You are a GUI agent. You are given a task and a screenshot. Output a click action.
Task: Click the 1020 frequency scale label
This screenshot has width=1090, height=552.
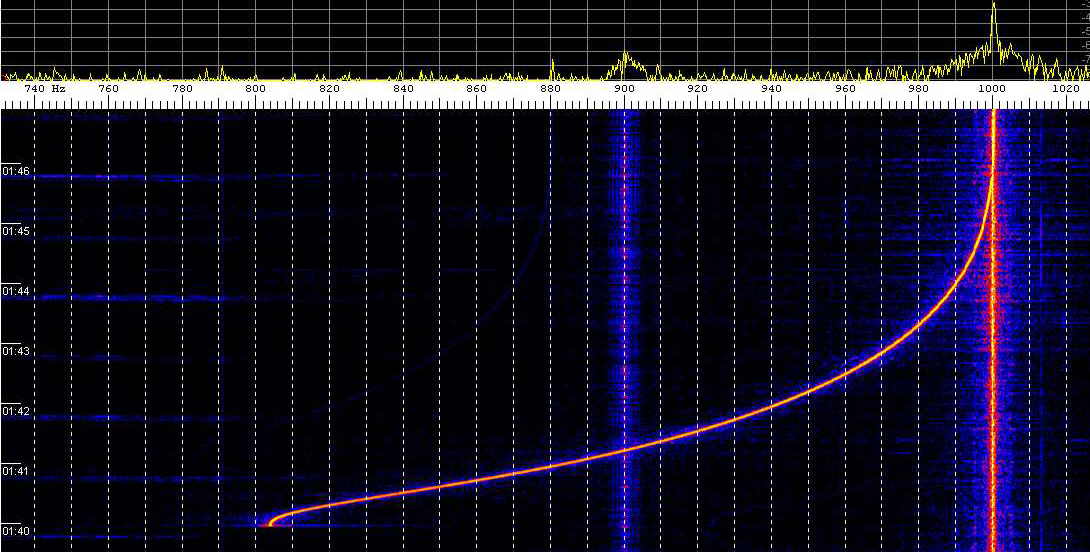pos(1065,89)
